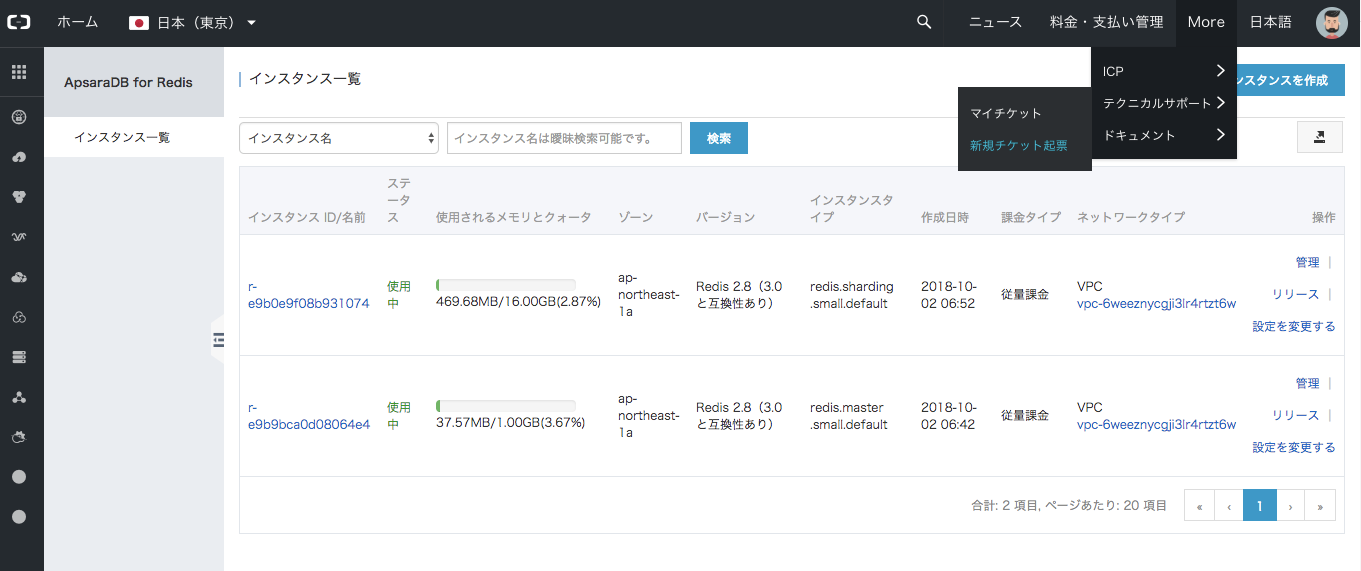1361x571 pixels.
Task: Click the upper plain circle sidebar icon
Action: 19,477
